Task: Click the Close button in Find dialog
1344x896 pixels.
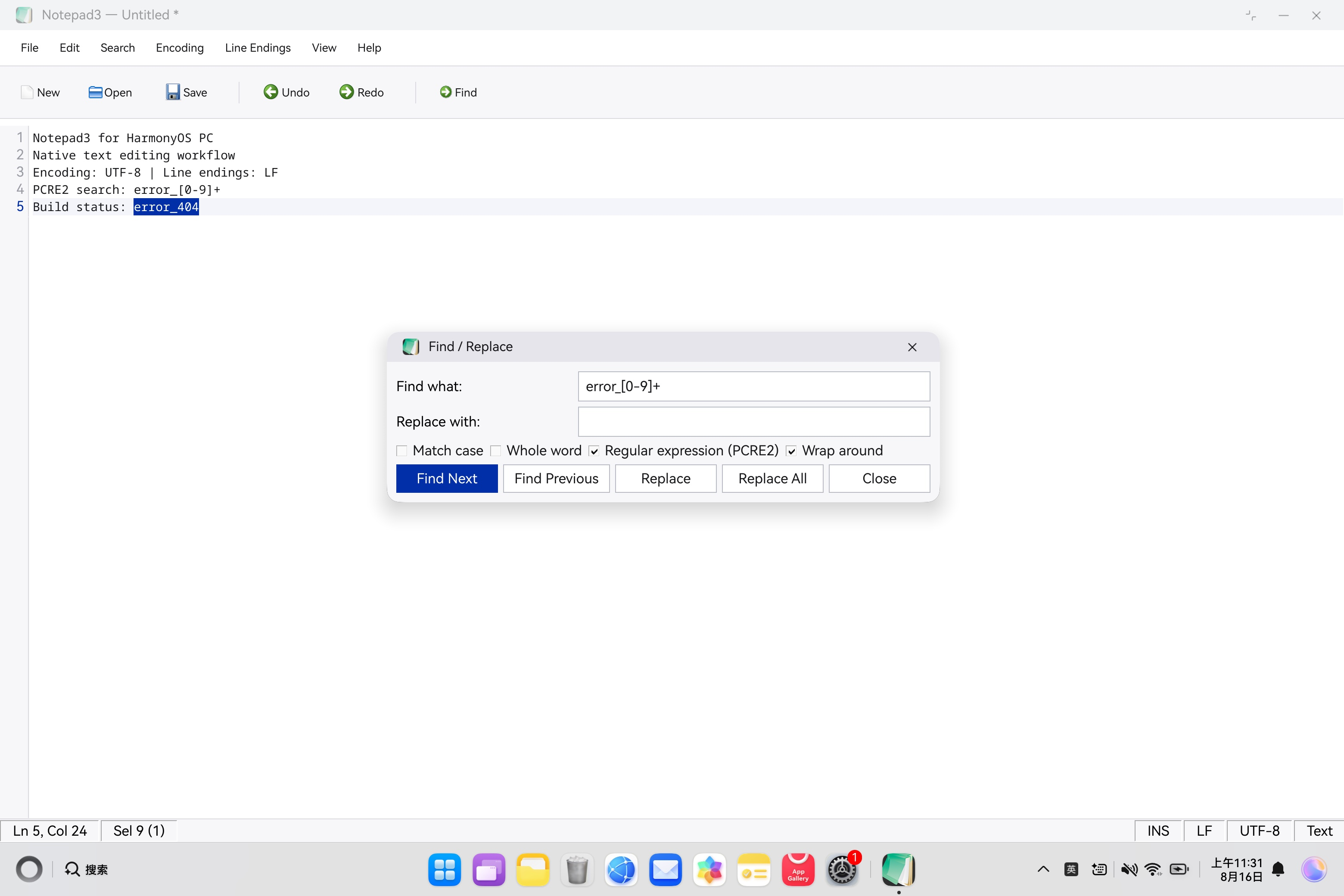Action: point(880,478)
